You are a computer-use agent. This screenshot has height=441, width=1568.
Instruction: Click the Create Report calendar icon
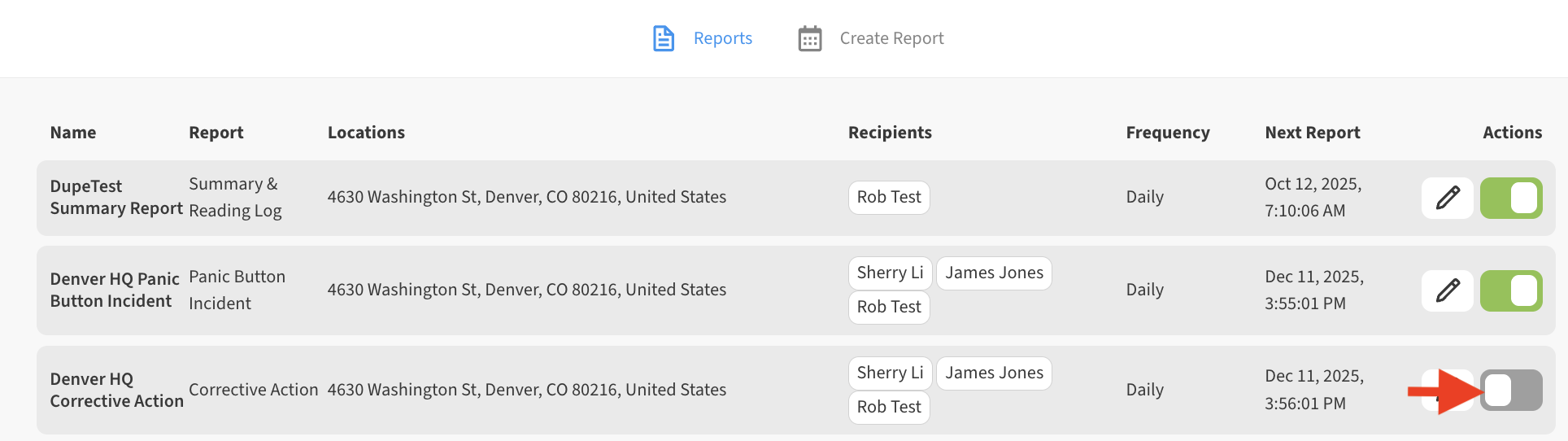(809, 38)
